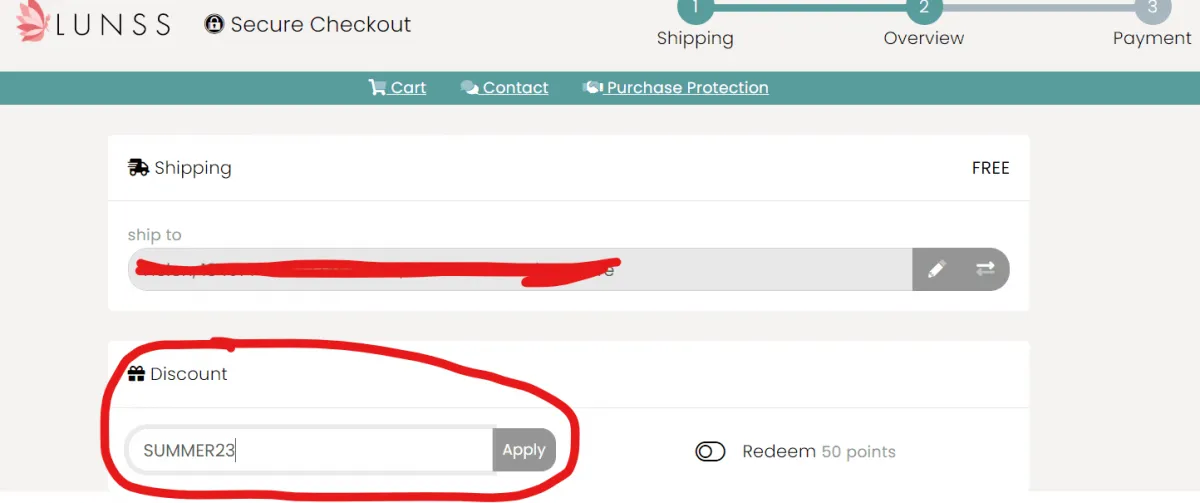
Task: Open the Cart link
Action: 408,88
